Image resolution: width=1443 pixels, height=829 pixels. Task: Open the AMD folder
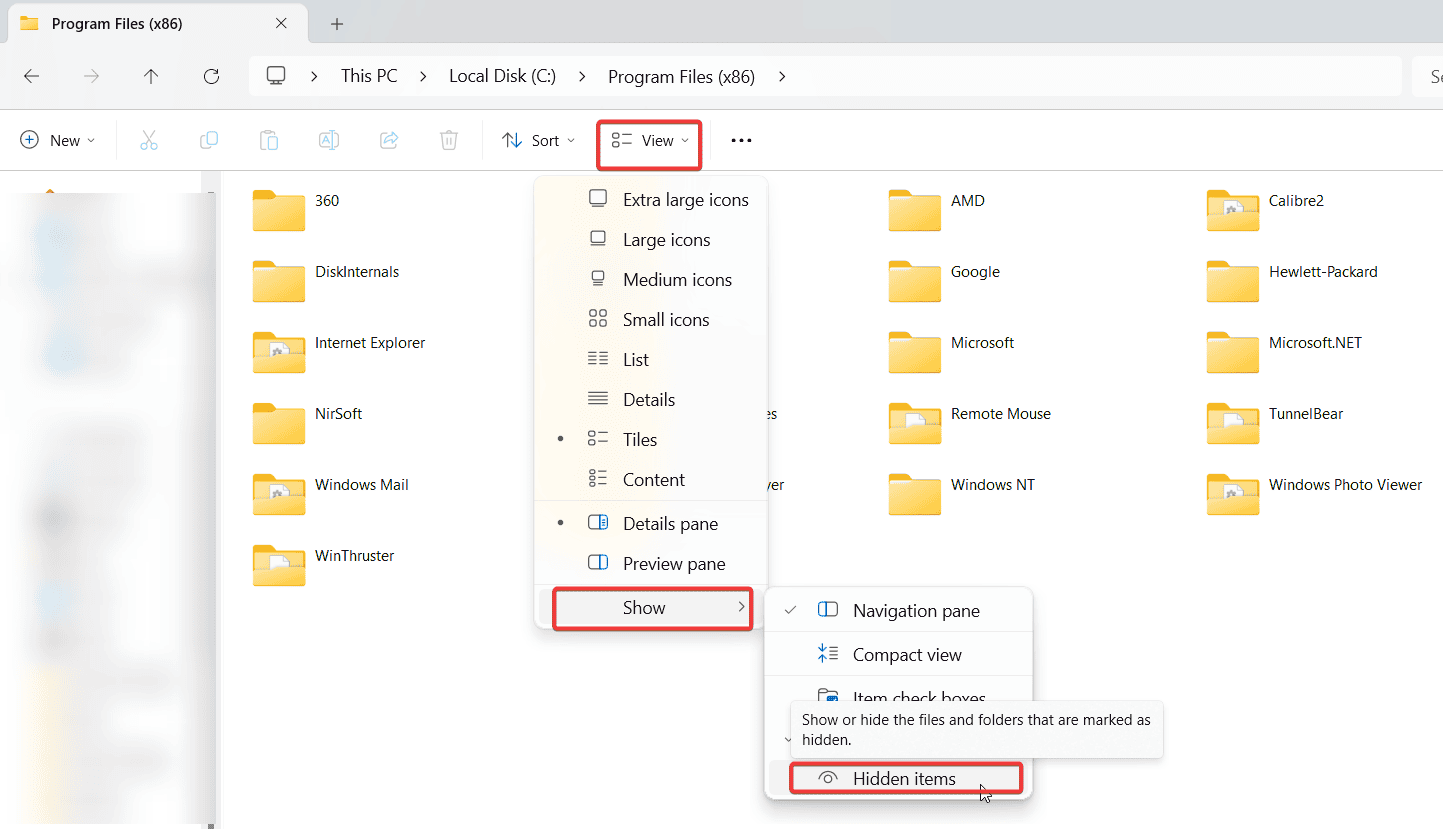click(937, 210)
